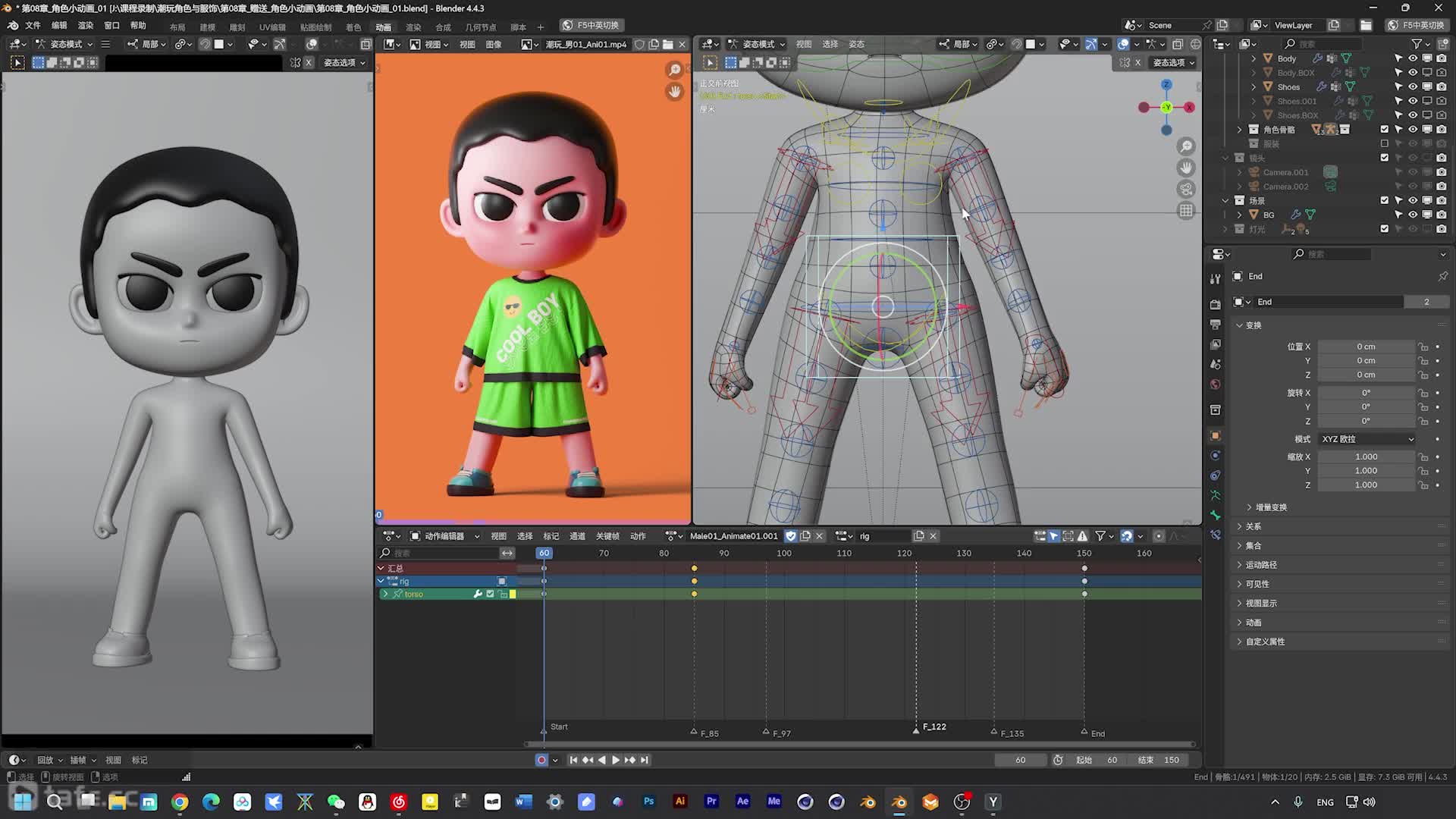Image resolution: width=1456 pixels, height=819 pixels.
Task: Switch to the 几何节点 workspace tab
Action: click(480, 27)
